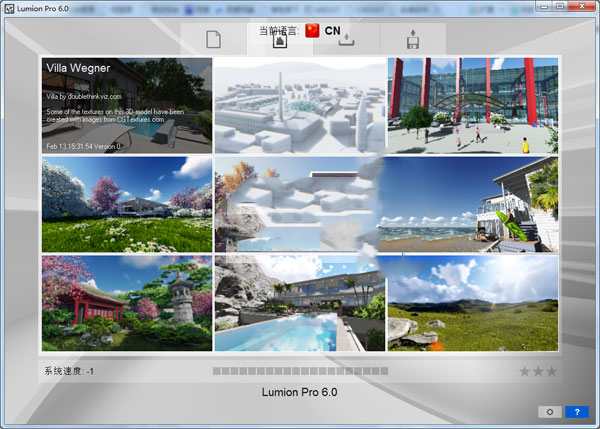Select the red Japanese pavilion scene
600x429 pixels.
126,302
